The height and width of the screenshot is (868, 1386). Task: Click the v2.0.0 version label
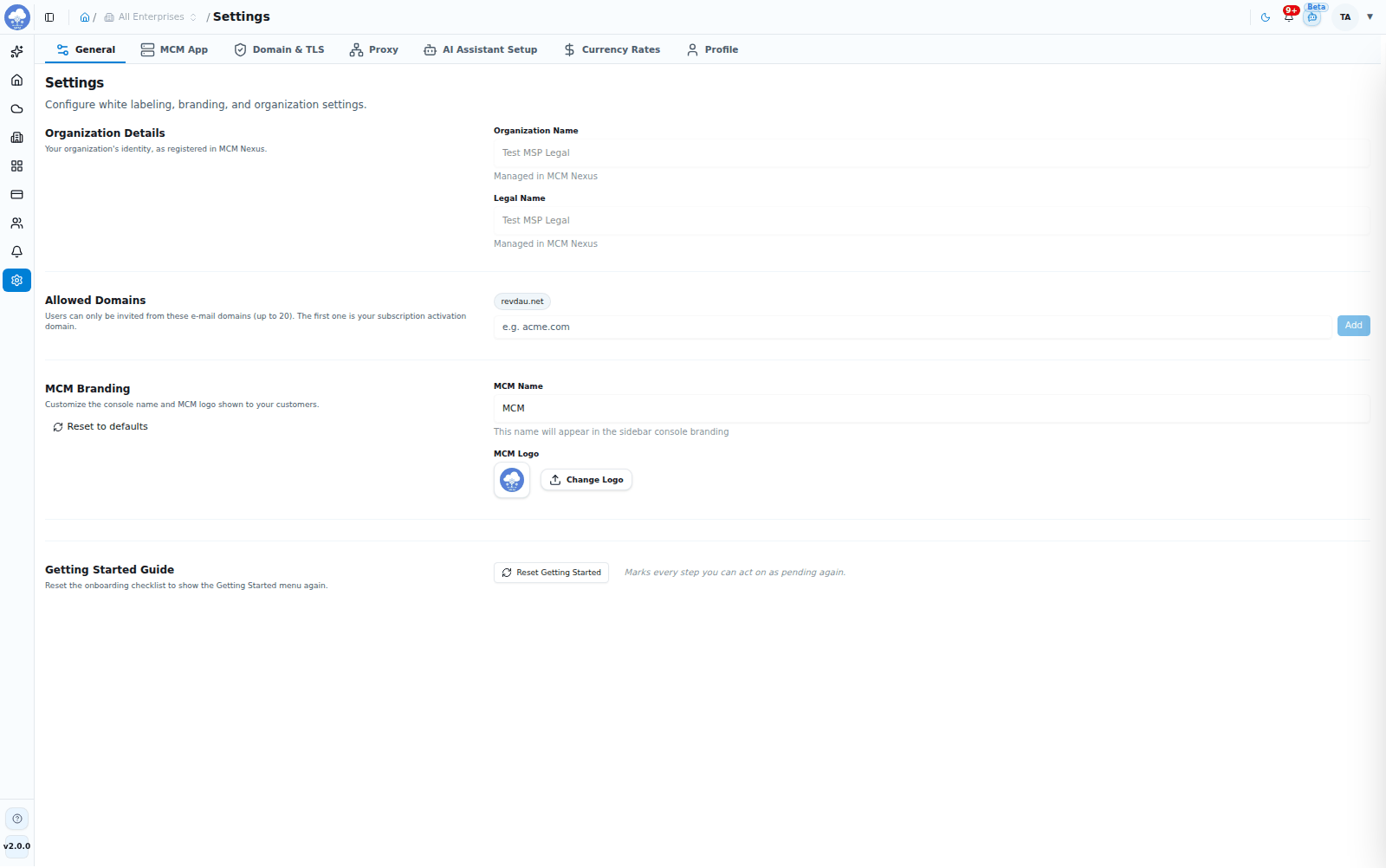pyautogui.click(x=17, y=846)
